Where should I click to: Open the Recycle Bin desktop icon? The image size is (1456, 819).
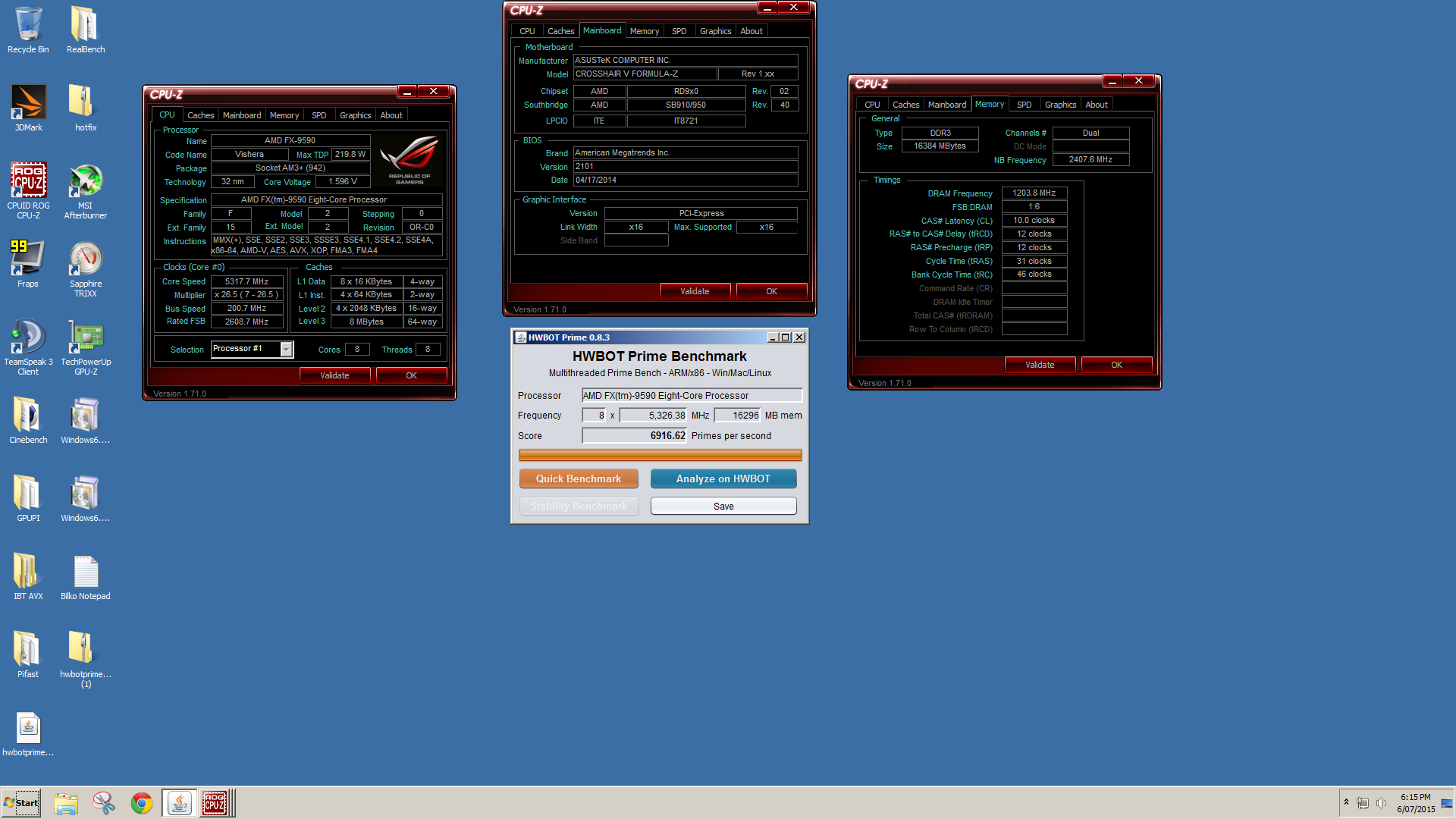28,30
